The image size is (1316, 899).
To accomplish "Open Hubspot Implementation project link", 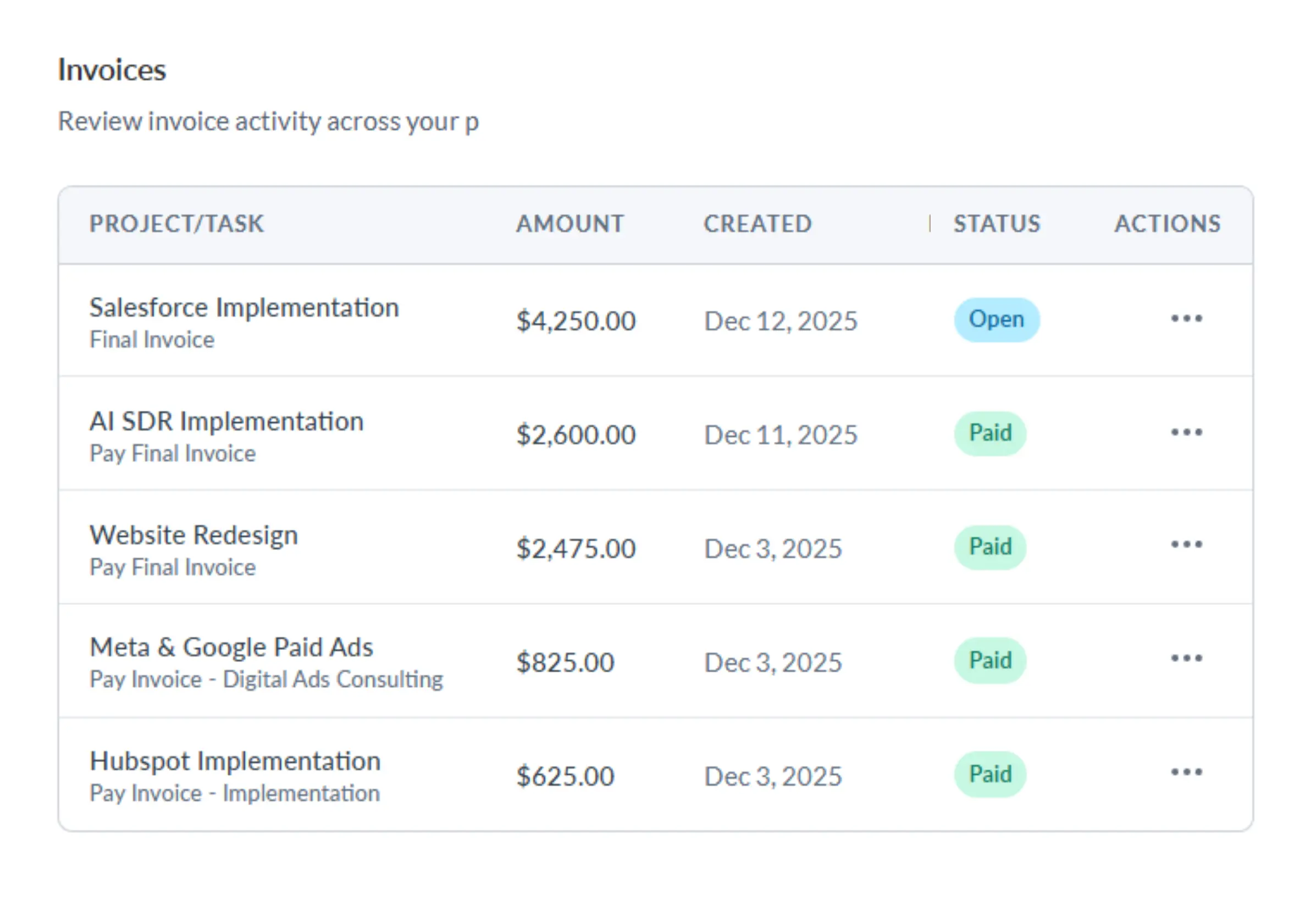I will (235, 762).
